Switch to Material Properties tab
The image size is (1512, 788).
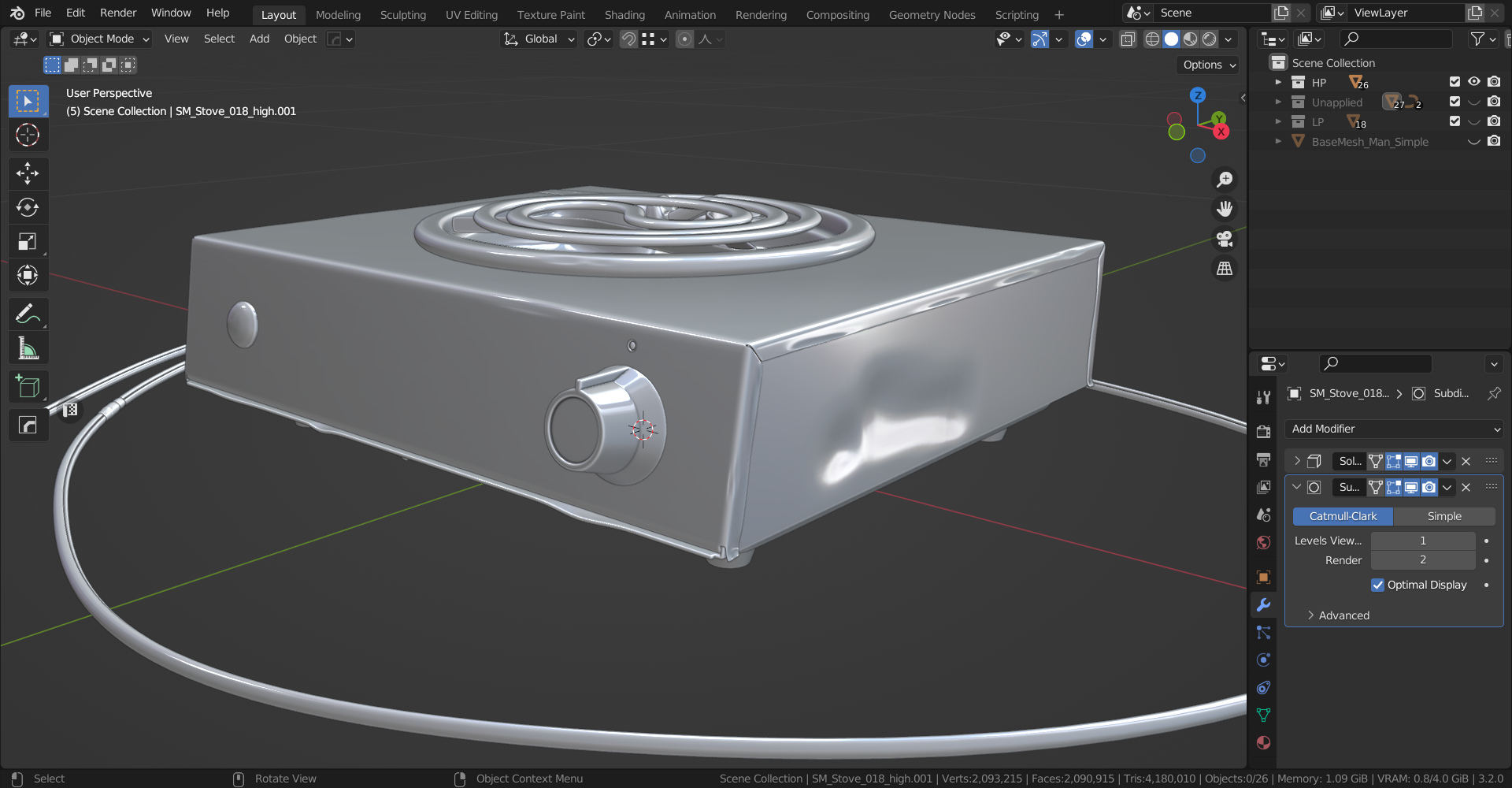[1263, 742]
